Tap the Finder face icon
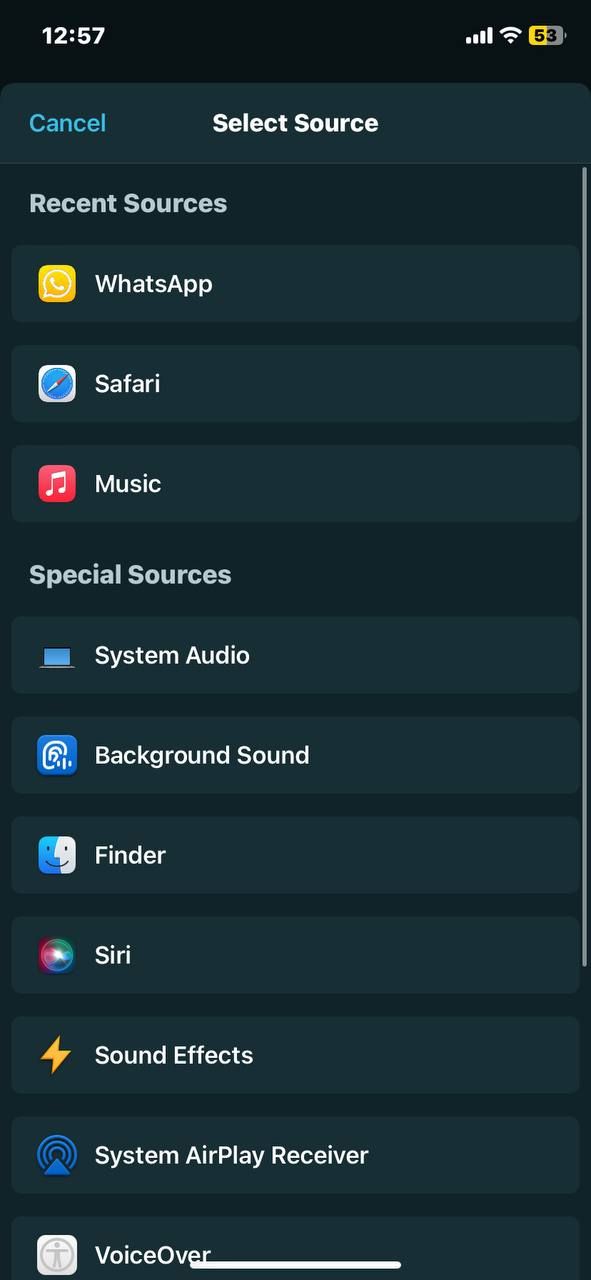This screenshot has height=1280, width=591. click(x=57, y=855)
